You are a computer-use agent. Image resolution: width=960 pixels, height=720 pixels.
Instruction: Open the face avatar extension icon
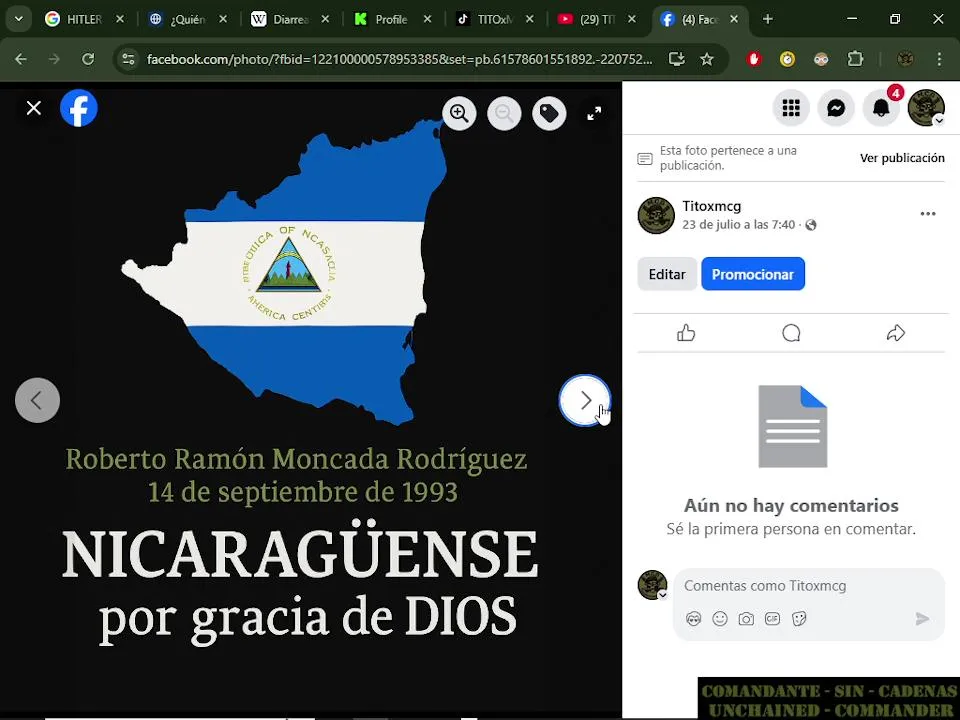(x=821, y=59)
